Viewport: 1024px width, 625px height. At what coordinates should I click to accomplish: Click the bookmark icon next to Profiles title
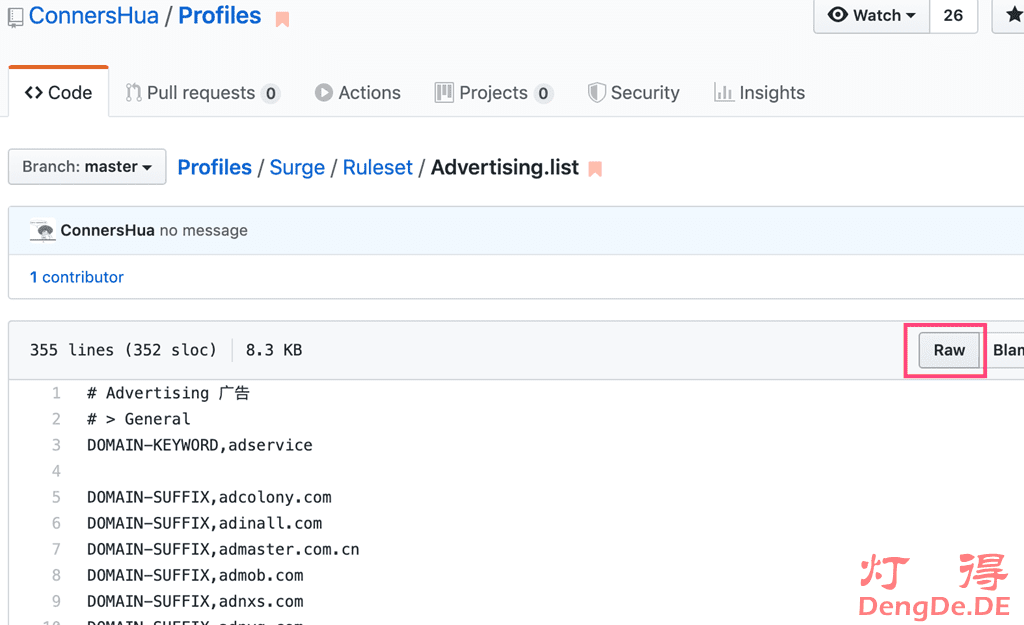click(x=282, y=19)
